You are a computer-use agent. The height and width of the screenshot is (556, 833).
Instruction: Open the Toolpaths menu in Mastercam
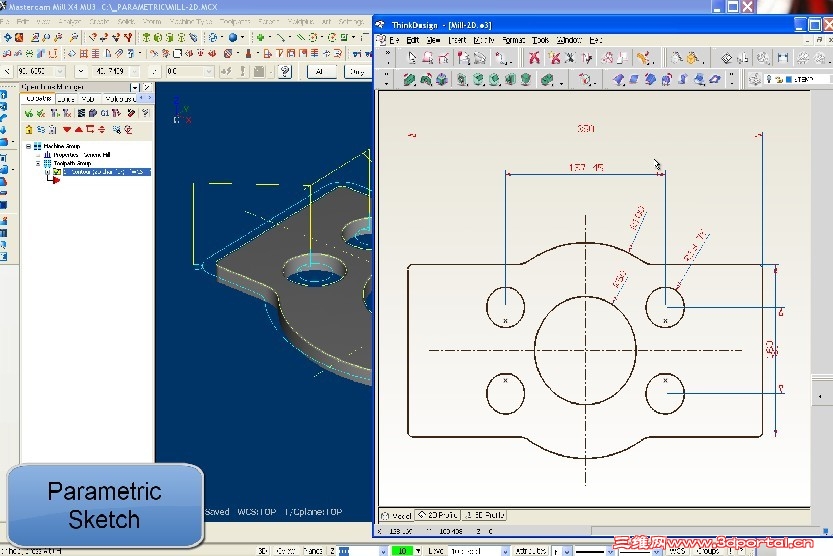tap(235, 22)
